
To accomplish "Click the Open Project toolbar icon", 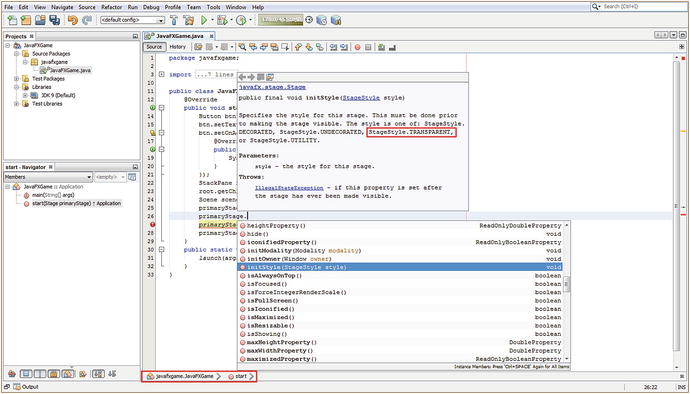I will (x=40, y=20).
